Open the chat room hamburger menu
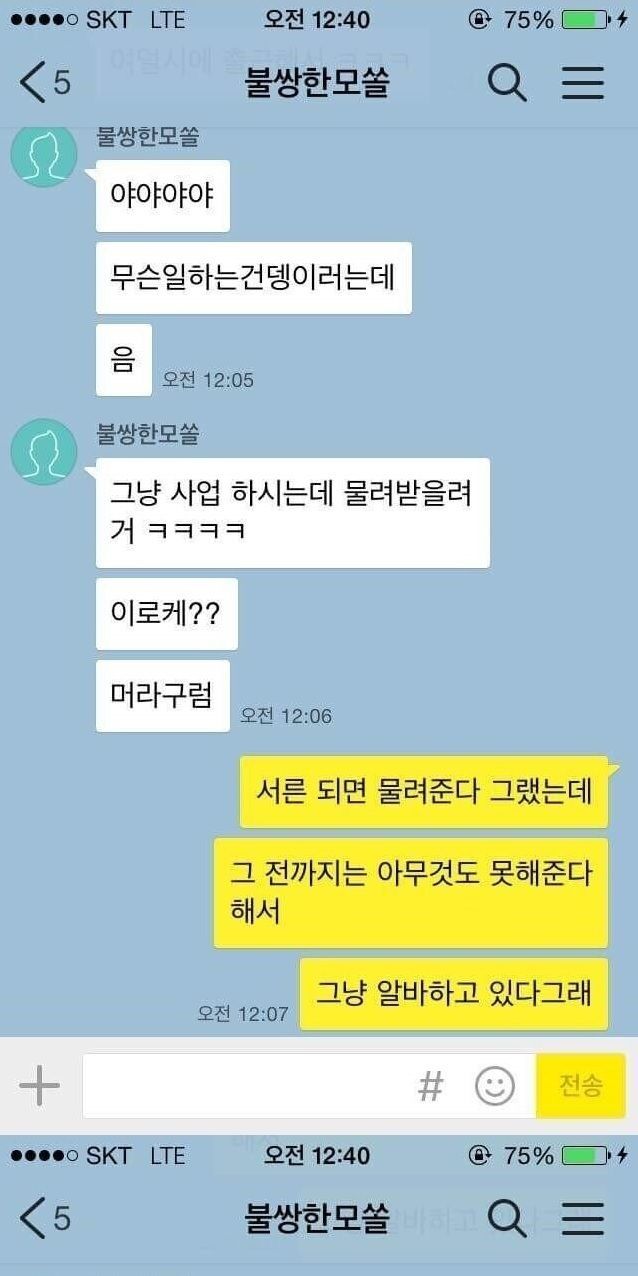 click(x=583, y=83)
